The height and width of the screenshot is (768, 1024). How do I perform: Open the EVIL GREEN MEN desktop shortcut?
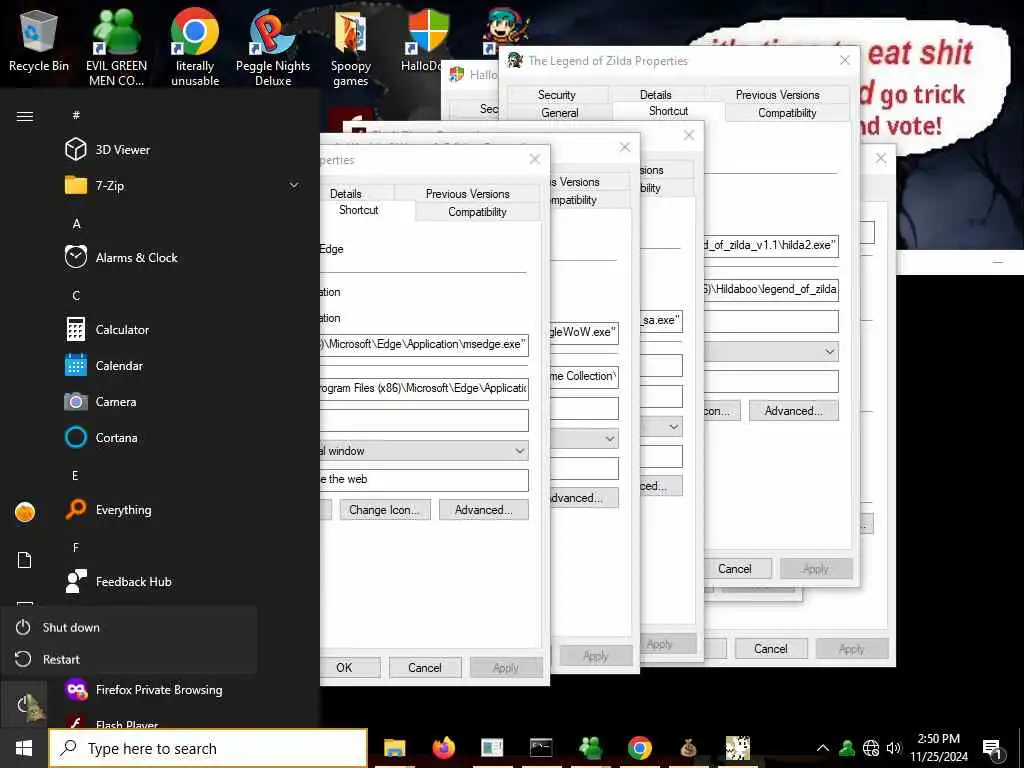116,47
